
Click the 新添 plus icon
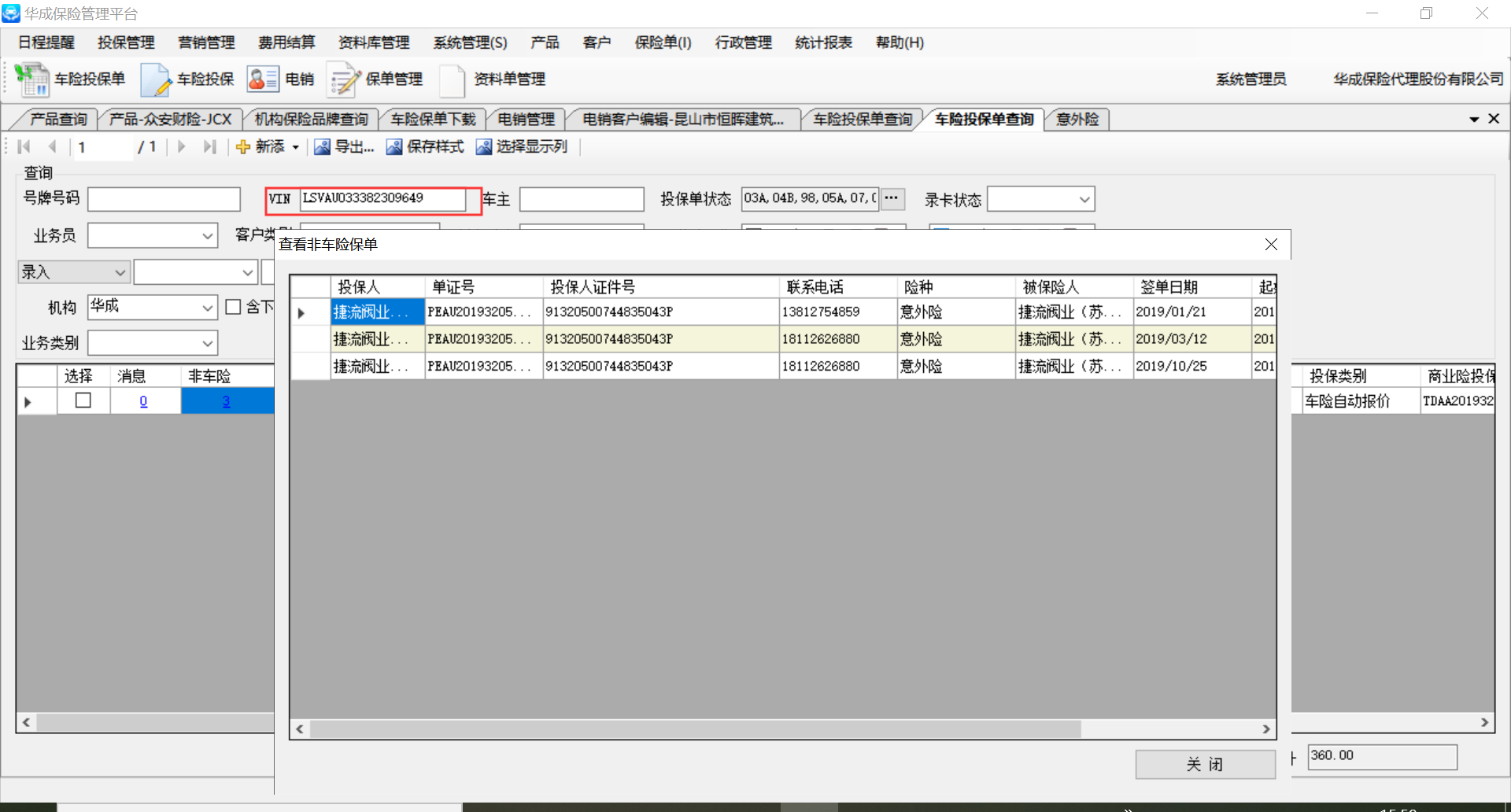tap(243, 147)
